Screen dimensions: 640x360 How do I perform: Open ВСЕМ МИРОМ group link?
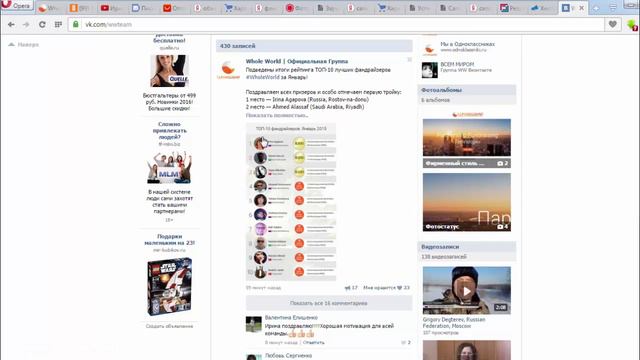click(x=457, y=64)
